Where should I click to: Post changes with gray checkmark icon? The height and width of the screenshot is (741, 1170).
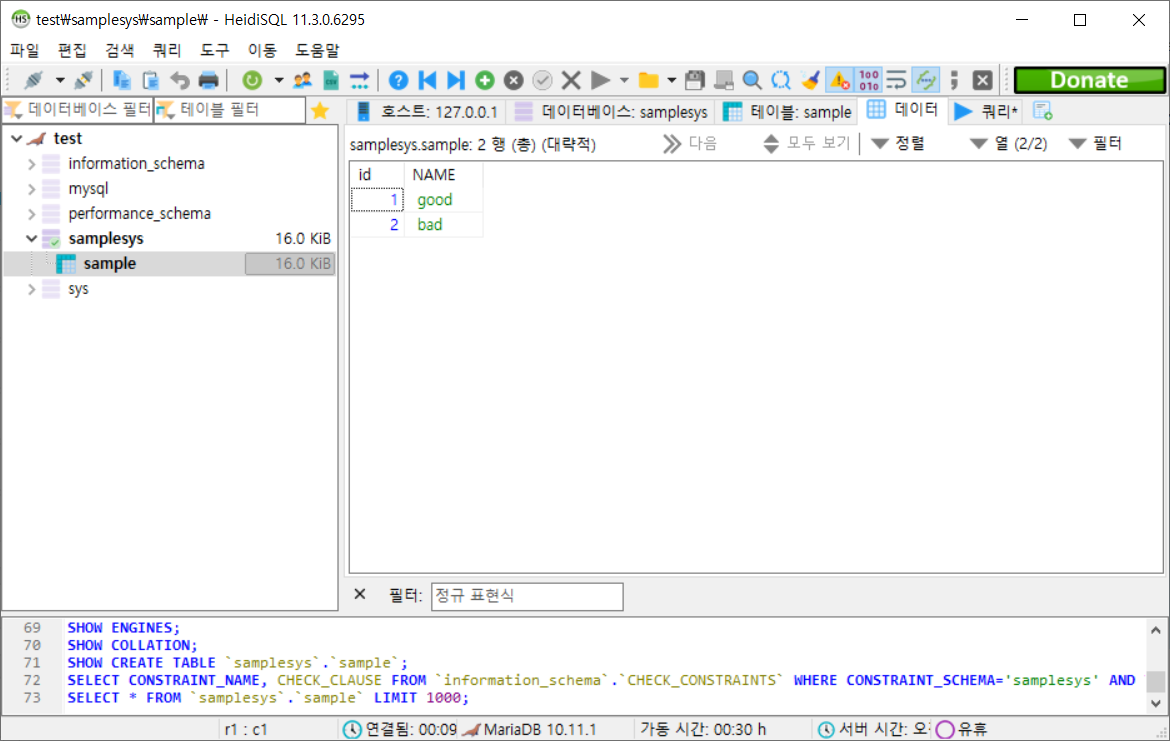542,80
